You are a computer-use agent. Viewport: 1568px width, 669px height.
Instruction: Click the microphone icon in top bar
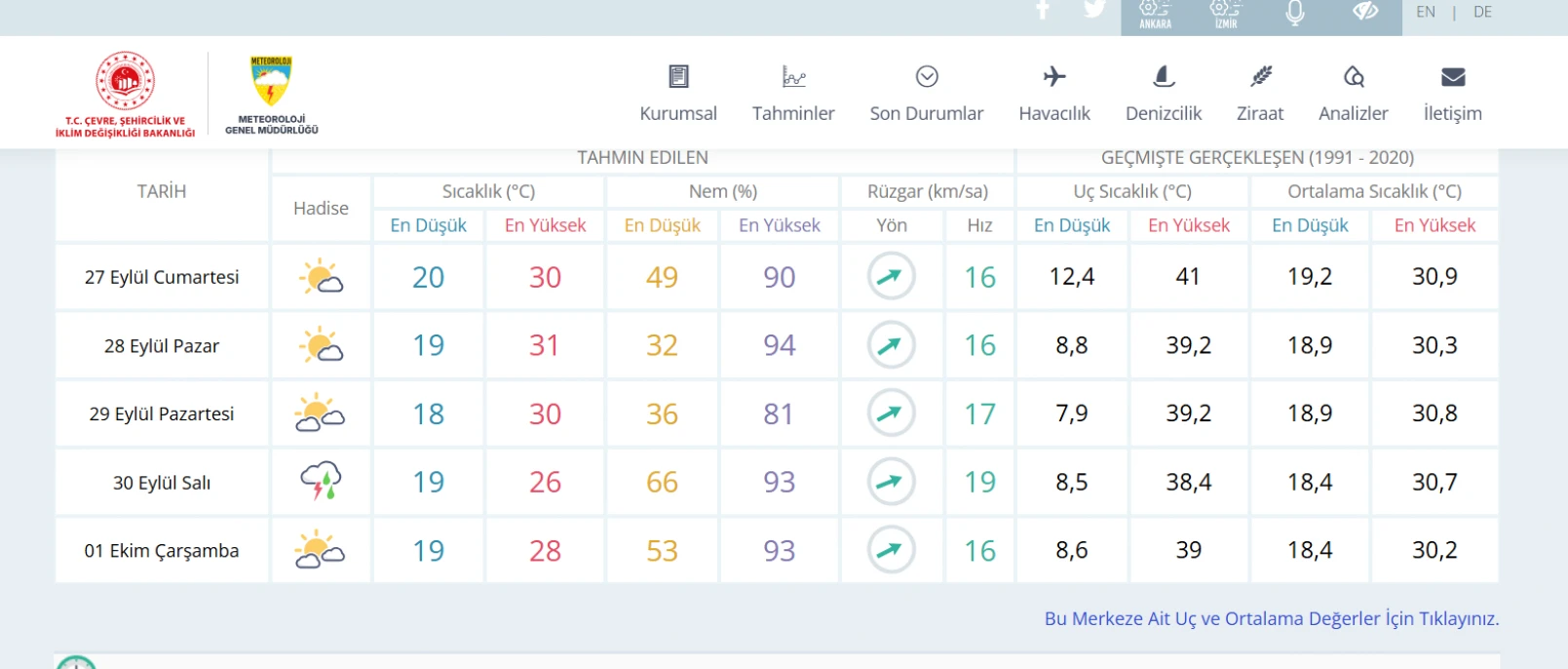(x=1295, y=13)
